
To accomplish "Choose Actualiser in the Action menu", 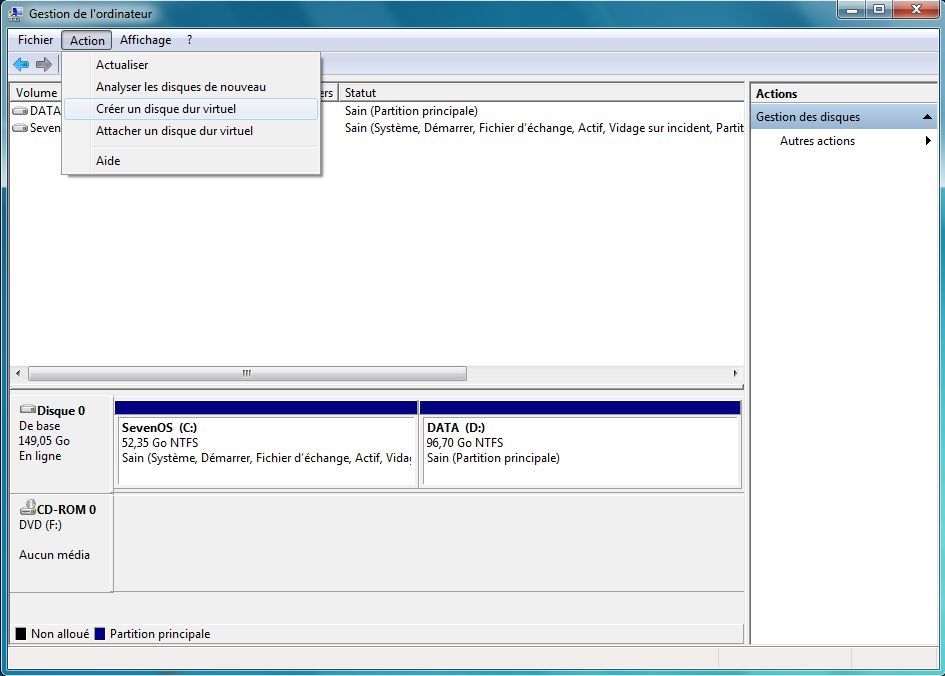I will [191, 64].
